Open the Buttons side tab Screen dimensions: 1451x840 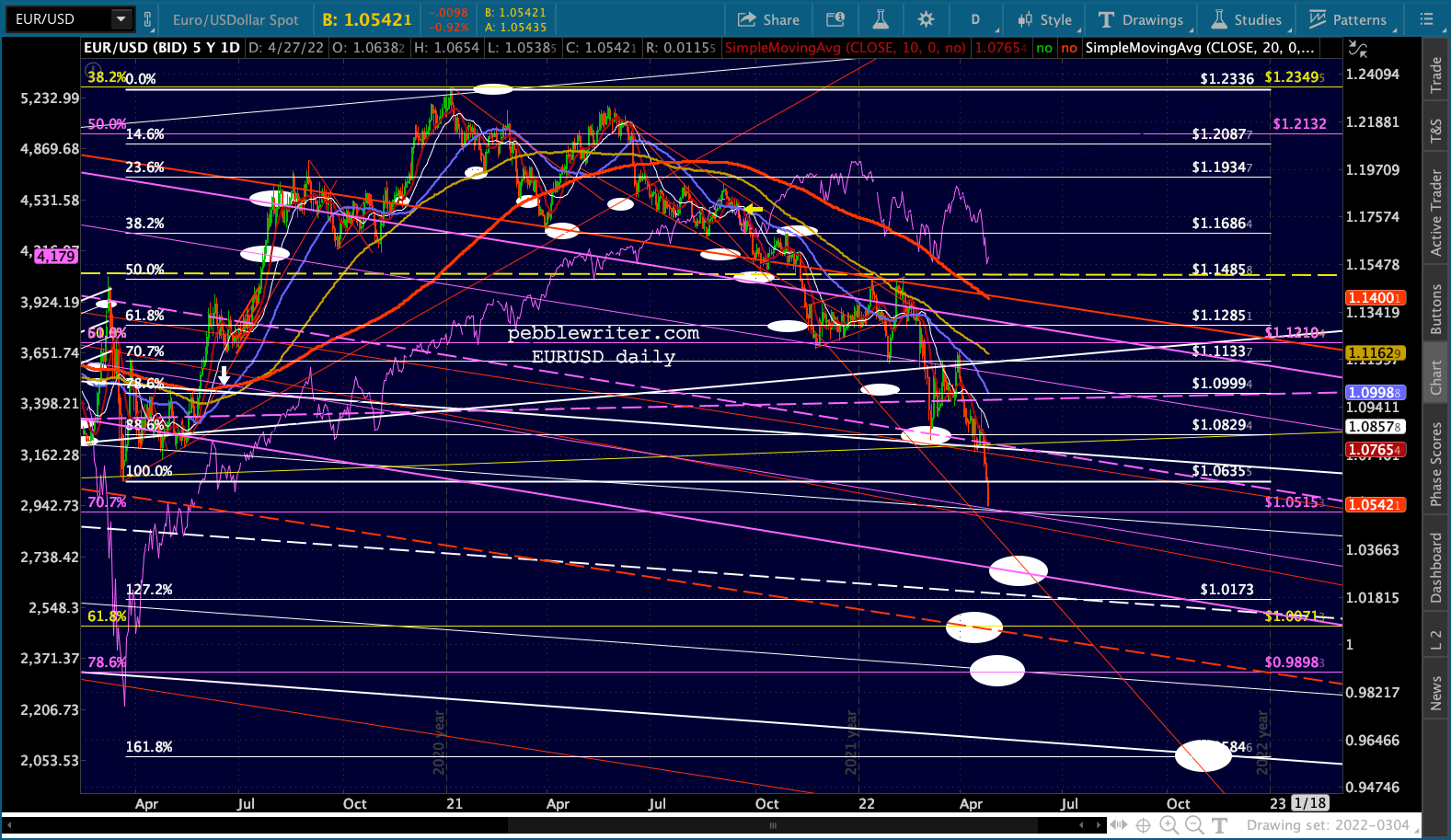1436,308
